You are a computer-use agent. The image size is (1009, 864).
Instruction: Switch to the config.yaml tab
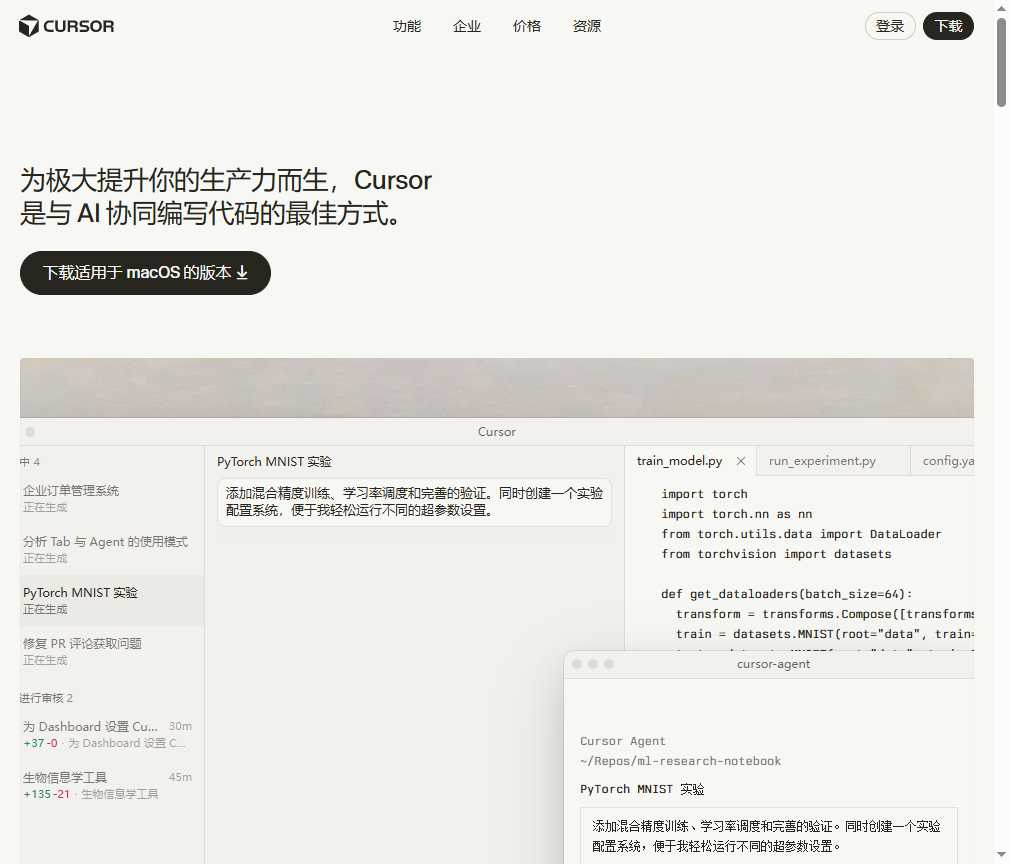pos(946,461)
